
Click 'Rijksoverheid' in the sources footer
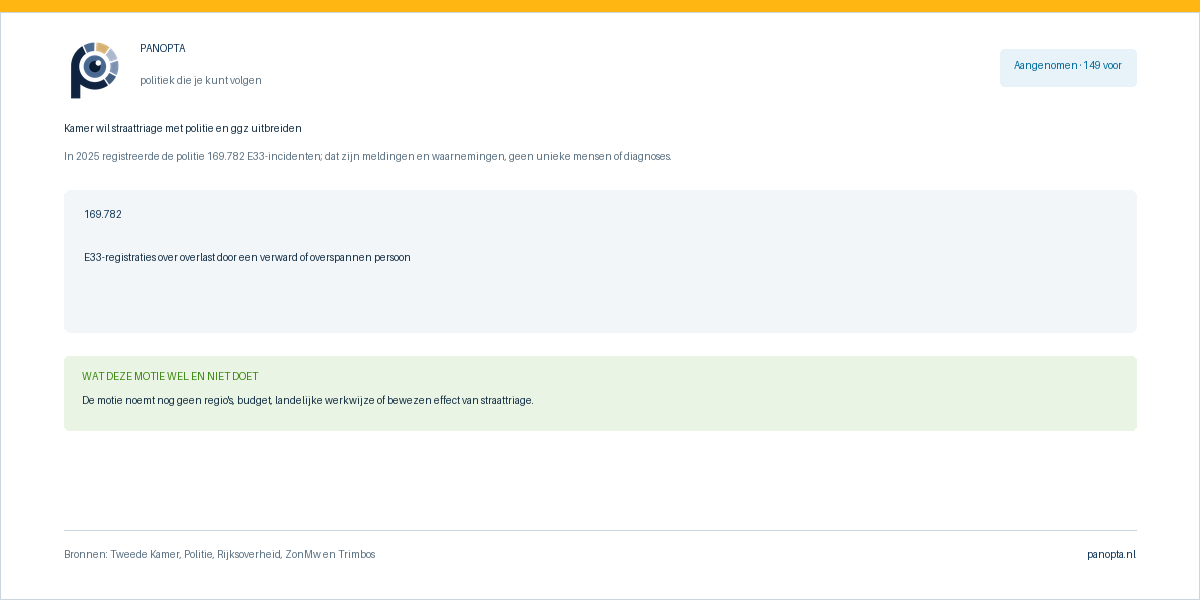pyautogui.click(x=248, y=554)
